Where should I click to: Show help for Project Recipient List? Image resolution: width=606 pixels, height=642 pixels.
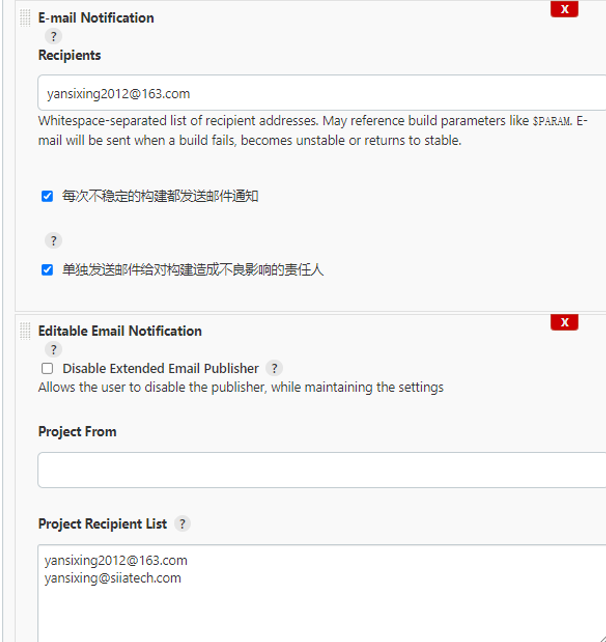tap(182, 524)
